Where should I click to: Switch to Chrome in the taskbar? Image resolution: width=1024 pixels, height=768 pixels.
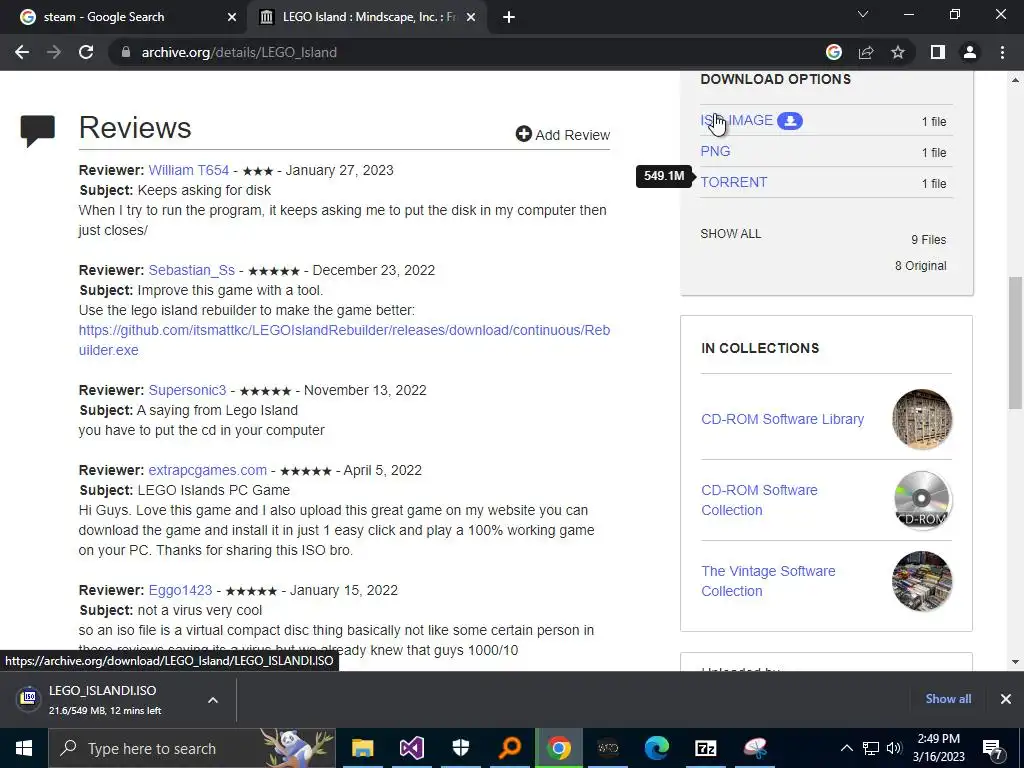[x=559, y=748]
